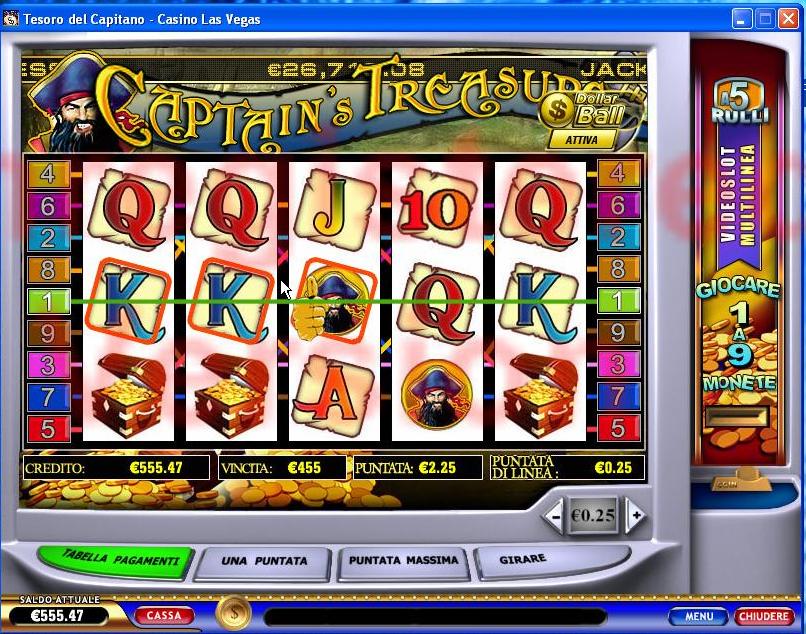
Task: Click the Una Puntata button
Action: coord(264,561)
